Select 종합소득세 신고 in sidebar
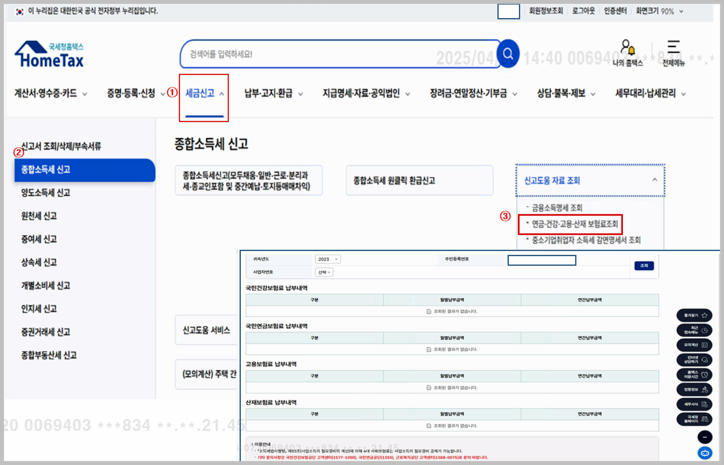Screen dimensions: 724x465 (x=84, y=170)
